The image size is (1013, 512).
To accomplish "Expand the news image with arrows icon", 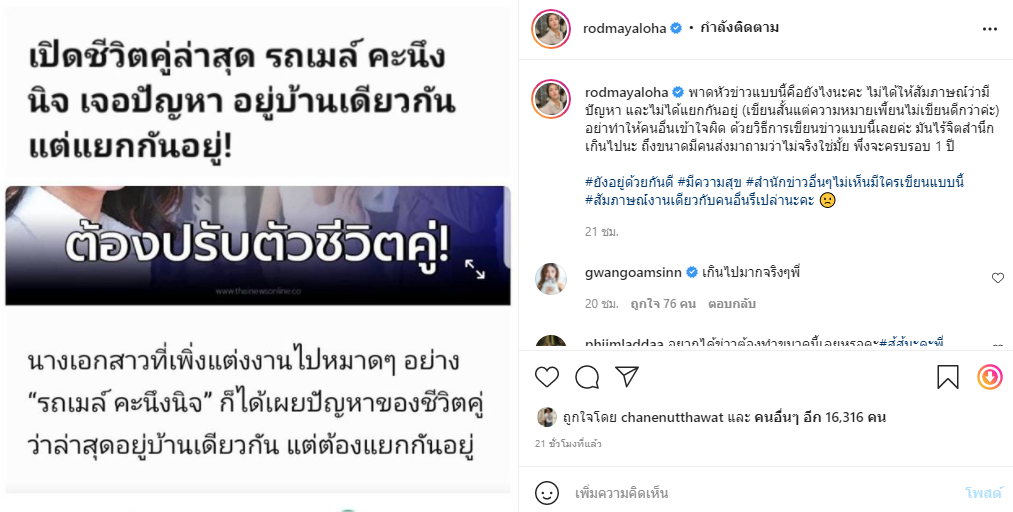I will click(x=475, y=269).
